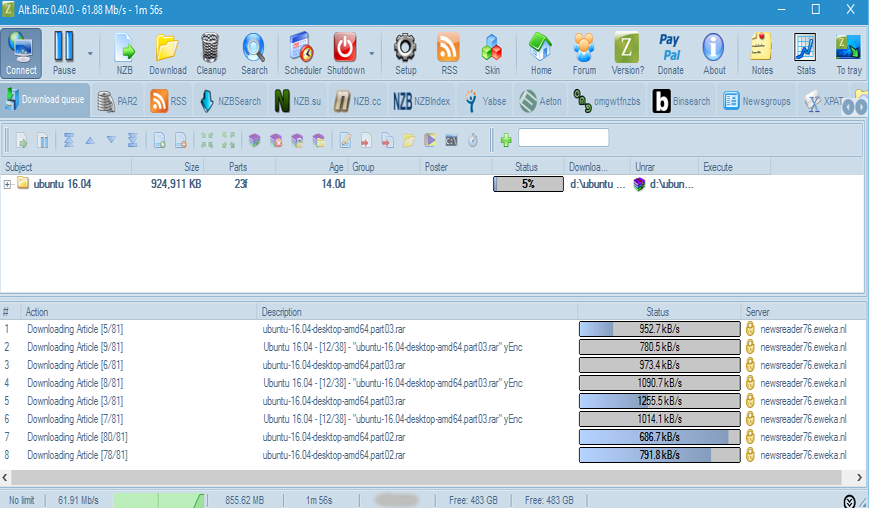The width and height of the screenshot is (869, 508).
Task: Open the Yabse tab
Action: pos(485,101)
